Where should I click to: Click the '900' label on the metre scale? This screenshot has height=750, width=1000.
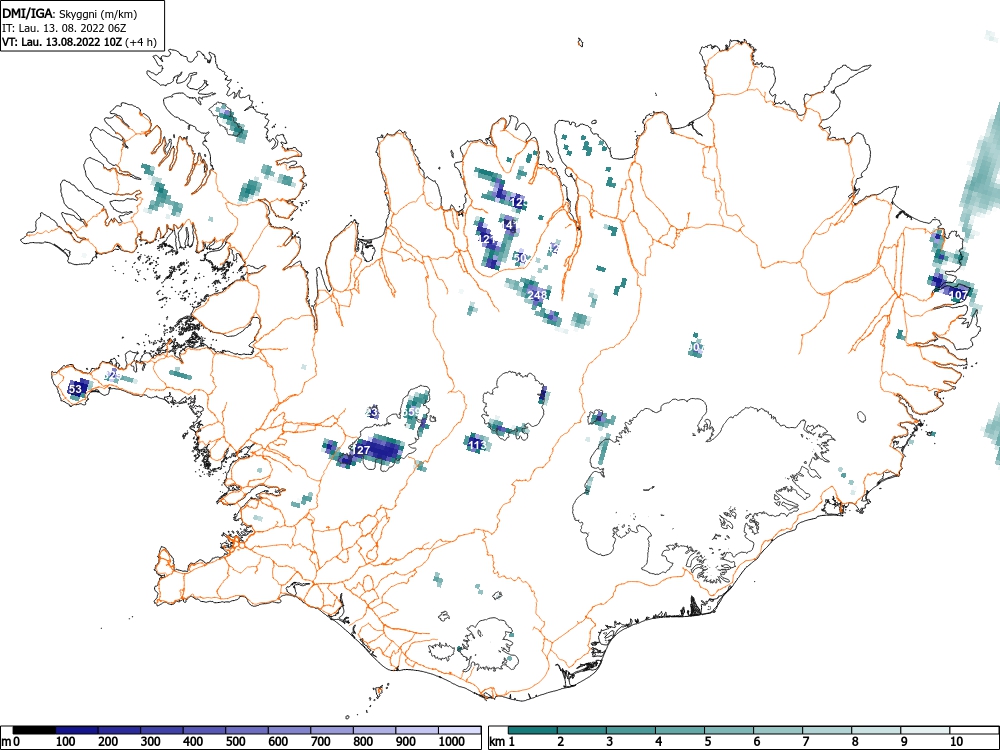coord(406,742)
